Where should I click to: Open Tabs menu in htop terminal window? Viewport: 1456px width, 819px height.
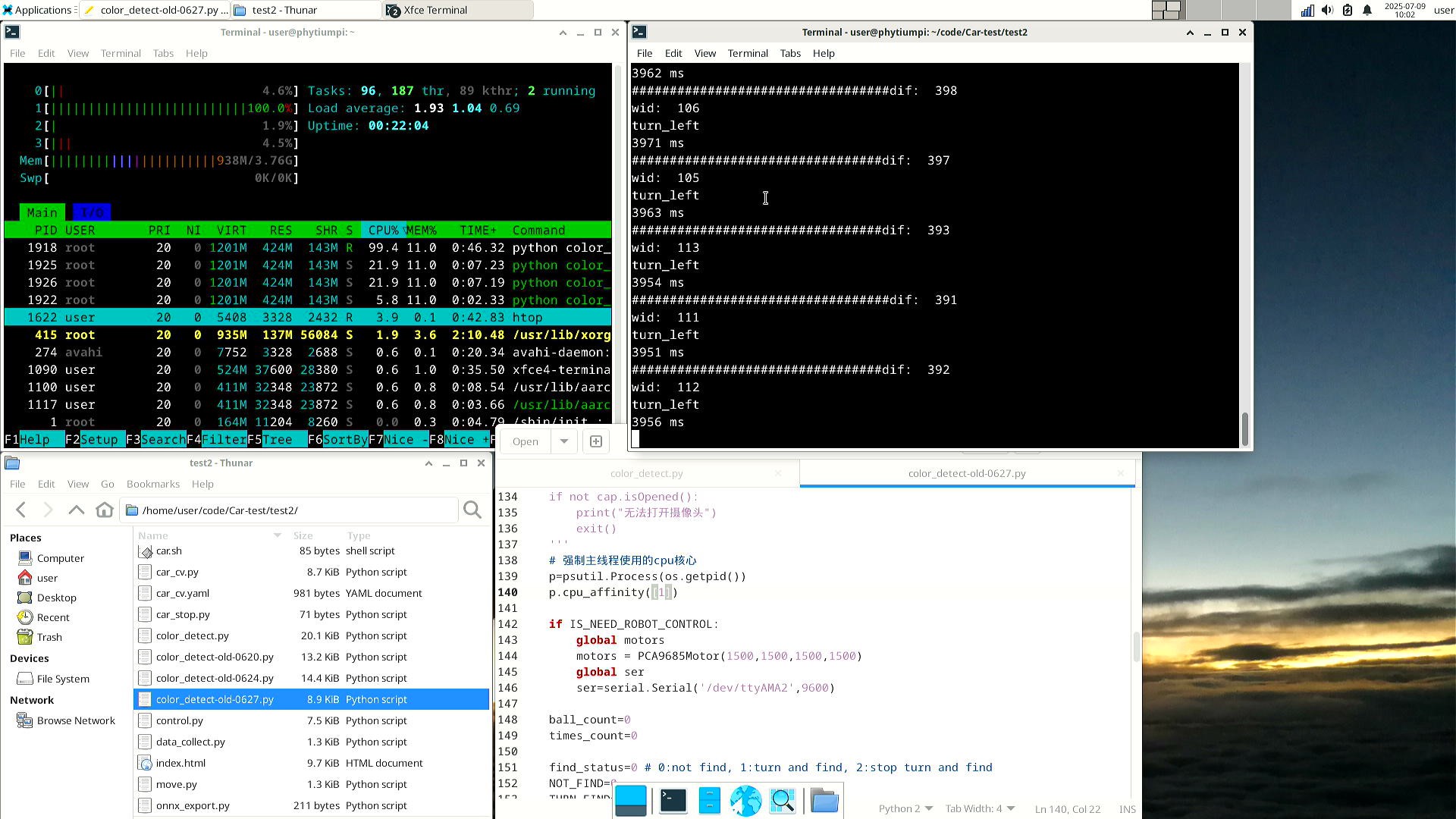[x=163, y=53]
